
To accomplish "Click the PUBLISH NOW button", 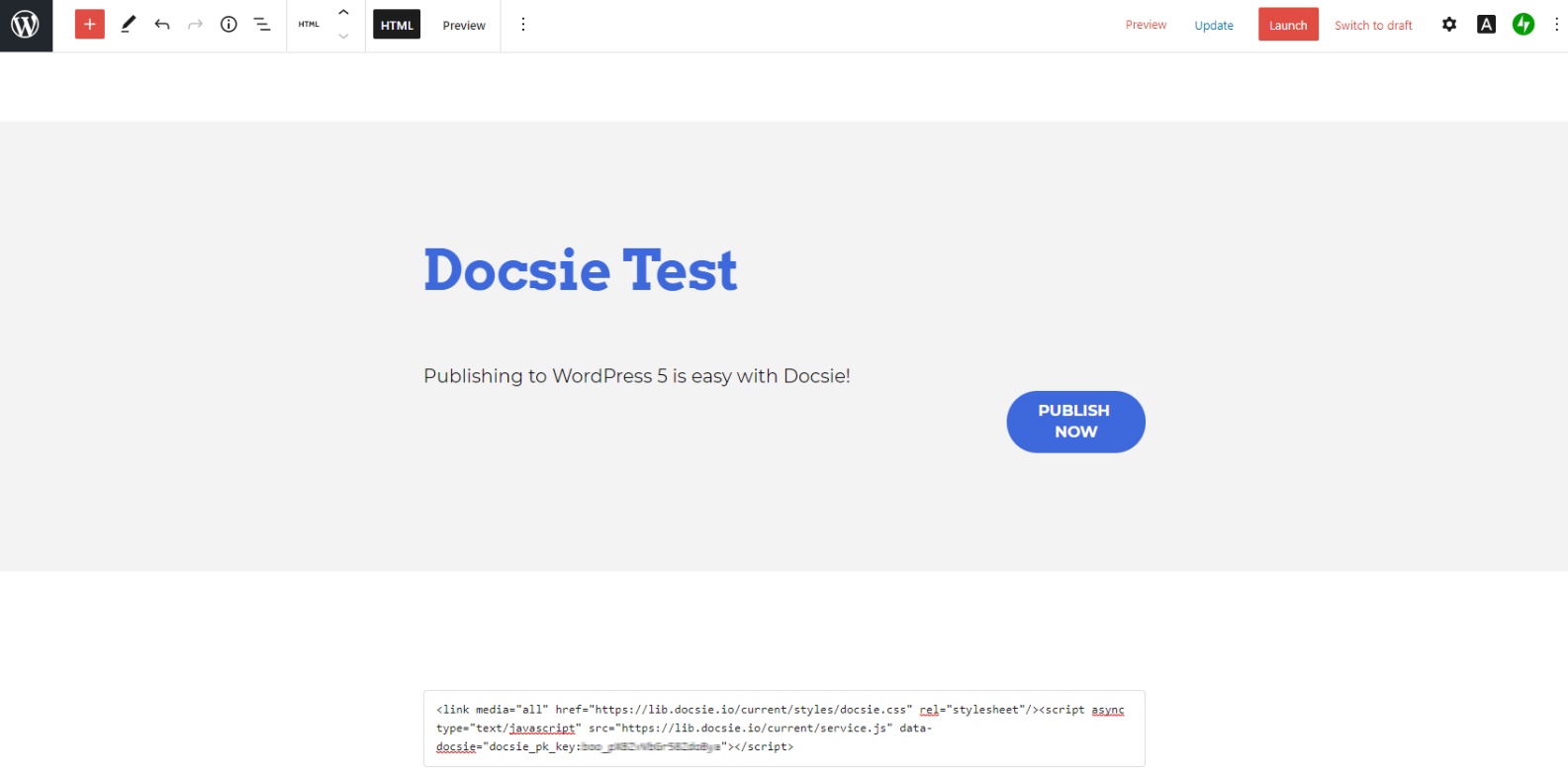I will point(1075,422).
